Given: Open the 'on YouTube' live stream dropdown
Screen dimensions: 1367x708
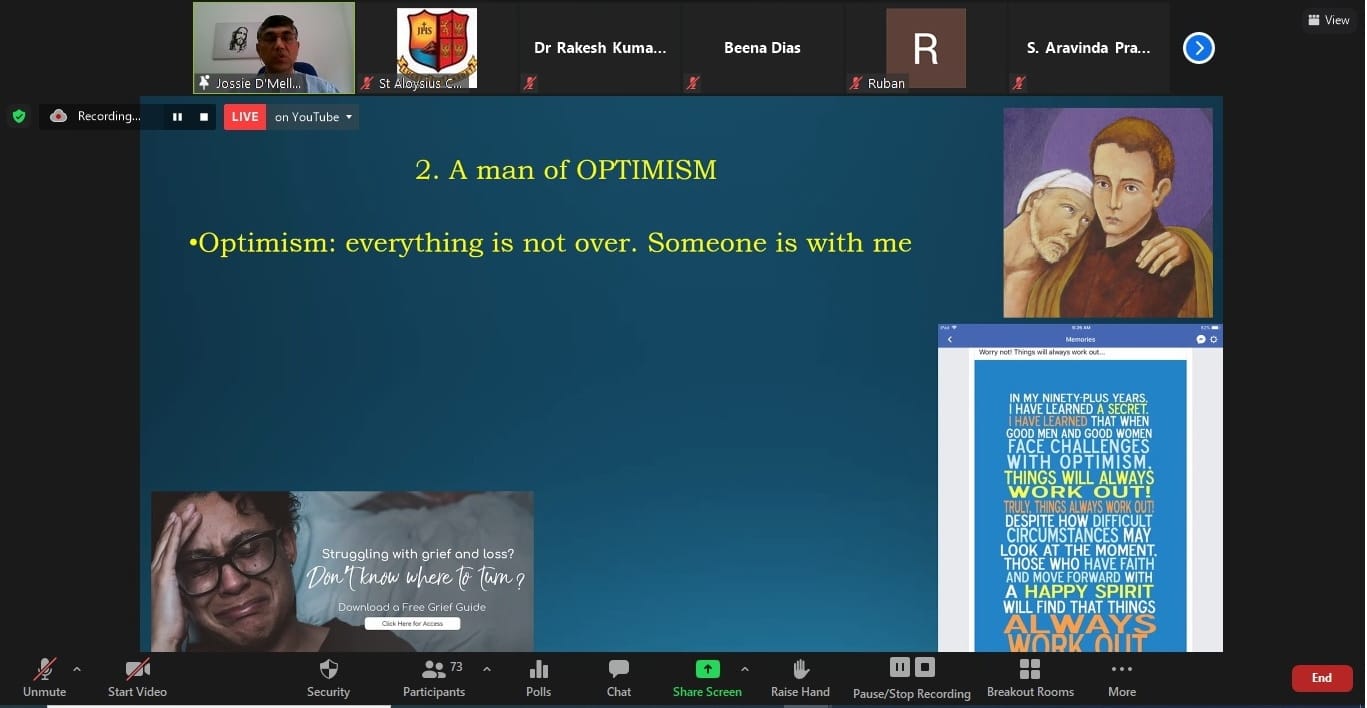Looking at the screenshot, I should tap(313, 117).
